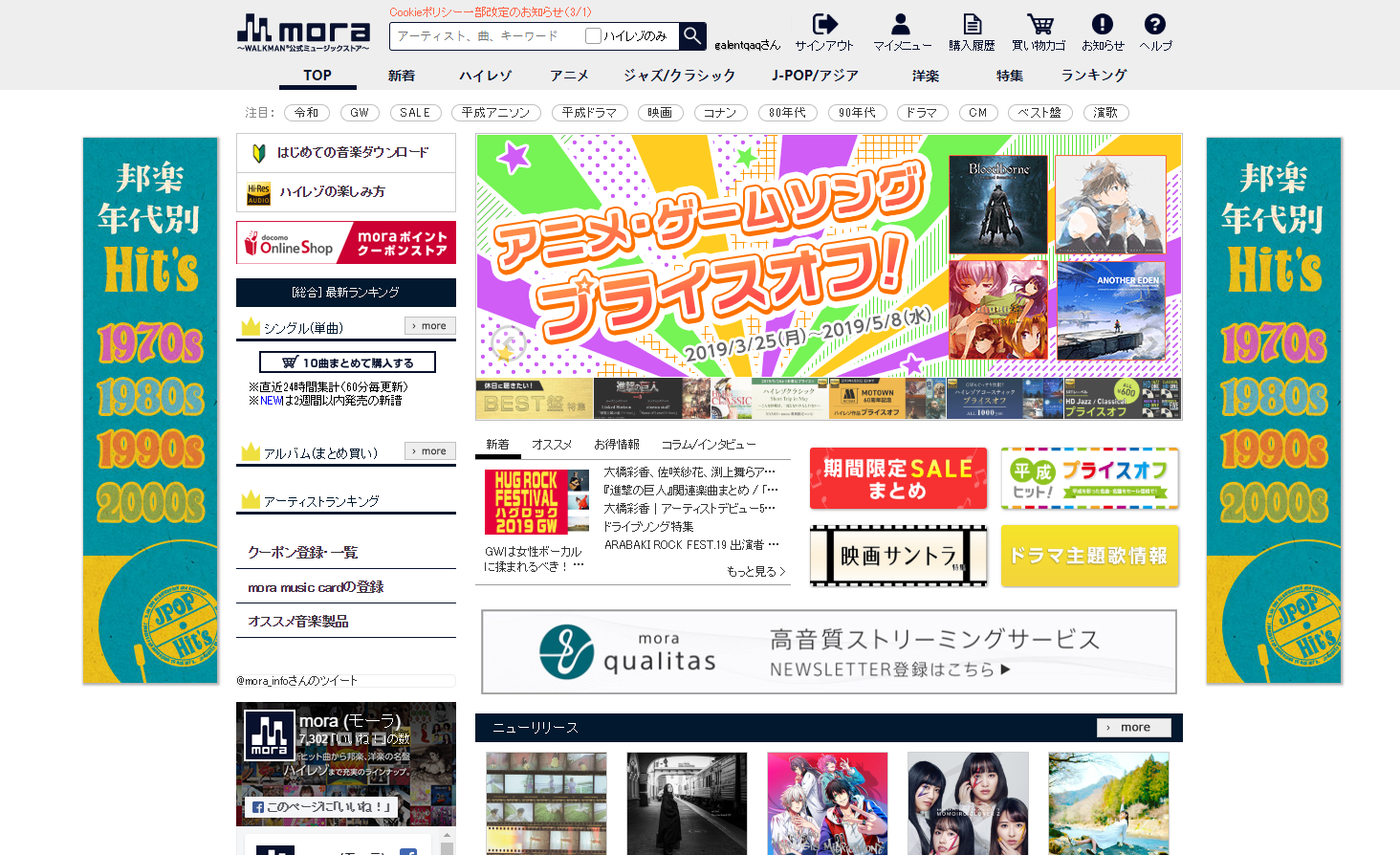Click the crown icon beside アーティストランキング
Image resolution: width=1400 pixels, height=855 pixels.
[x=251, y=500]
